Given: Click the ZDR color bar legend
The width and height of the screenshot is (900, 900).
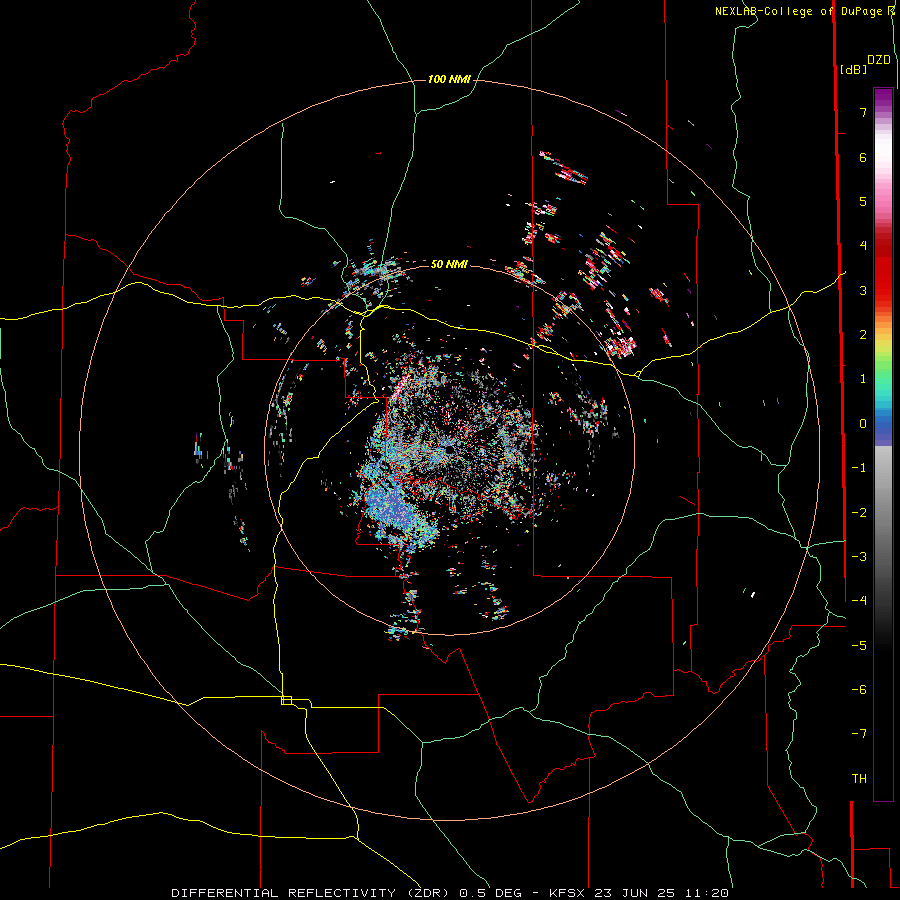Looking at the screenshot, I should click(x=883, y=444).
